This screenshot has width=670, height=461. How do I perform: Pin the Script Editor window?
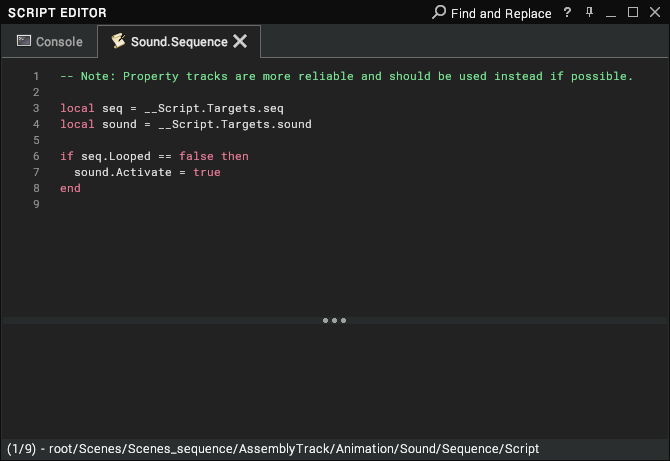[589, 12]
